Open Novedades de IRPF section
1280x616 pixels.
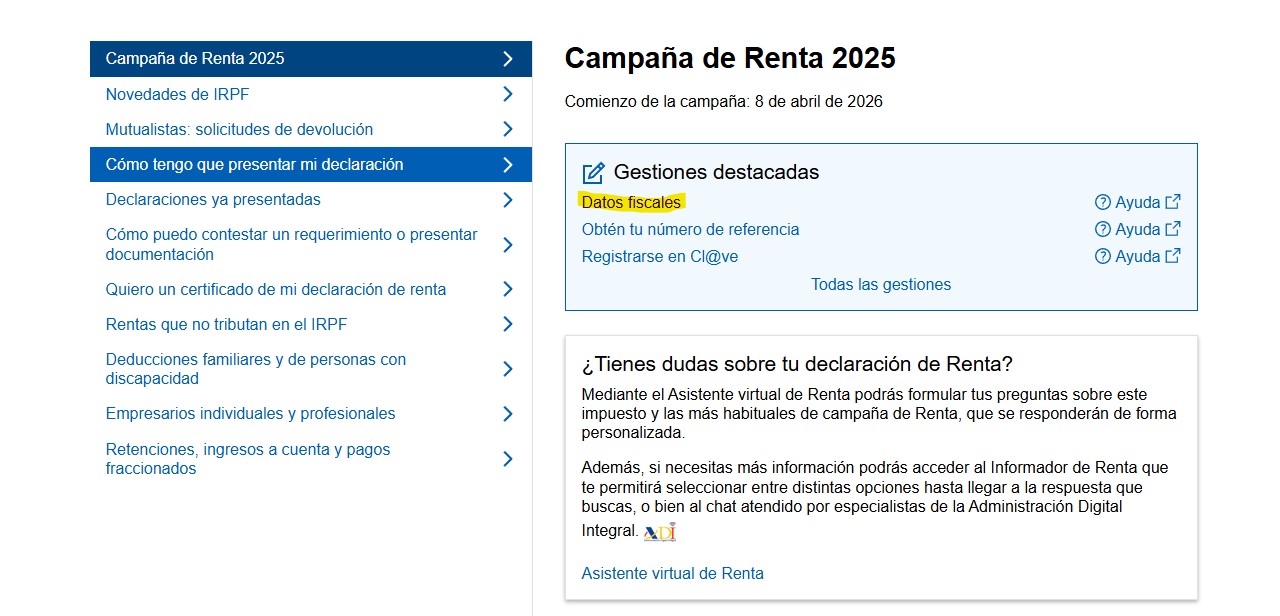(311, 94)
